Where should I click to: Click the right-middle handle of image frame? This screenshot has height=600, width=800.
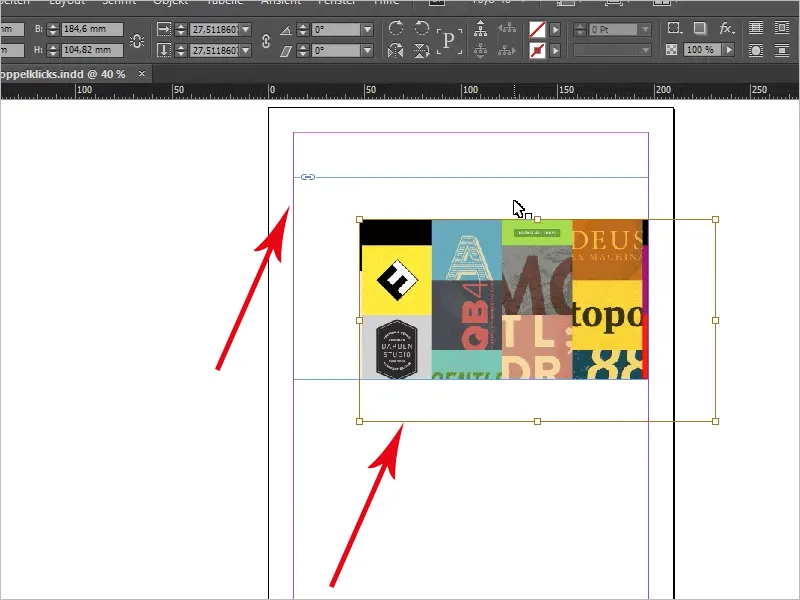click(x=715, y=320)
